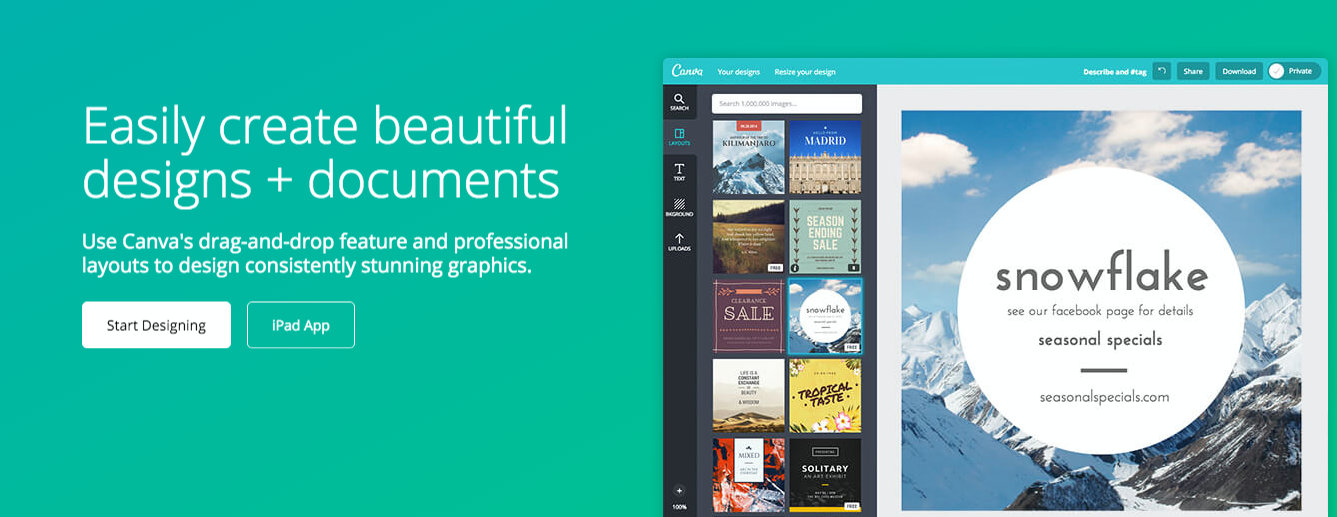Image resolution: width=1337 pixels, height=517 pixels.
Task: Open the Resize your design menu
Action: (804, 72)
